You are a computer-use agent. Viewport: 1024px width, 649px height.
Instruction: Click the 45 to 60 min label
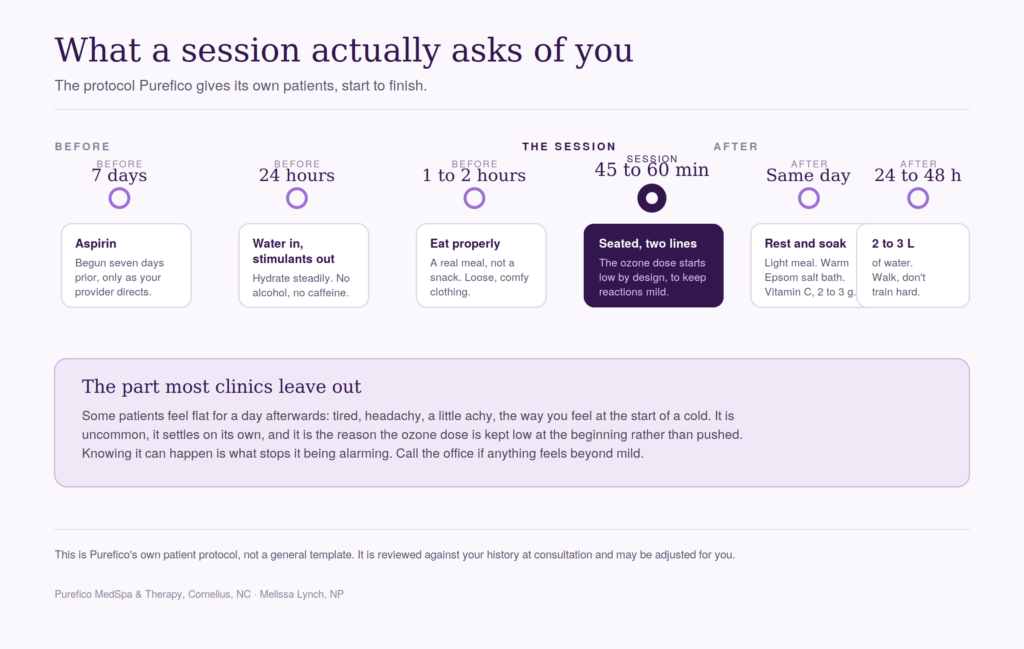point(652,170)
